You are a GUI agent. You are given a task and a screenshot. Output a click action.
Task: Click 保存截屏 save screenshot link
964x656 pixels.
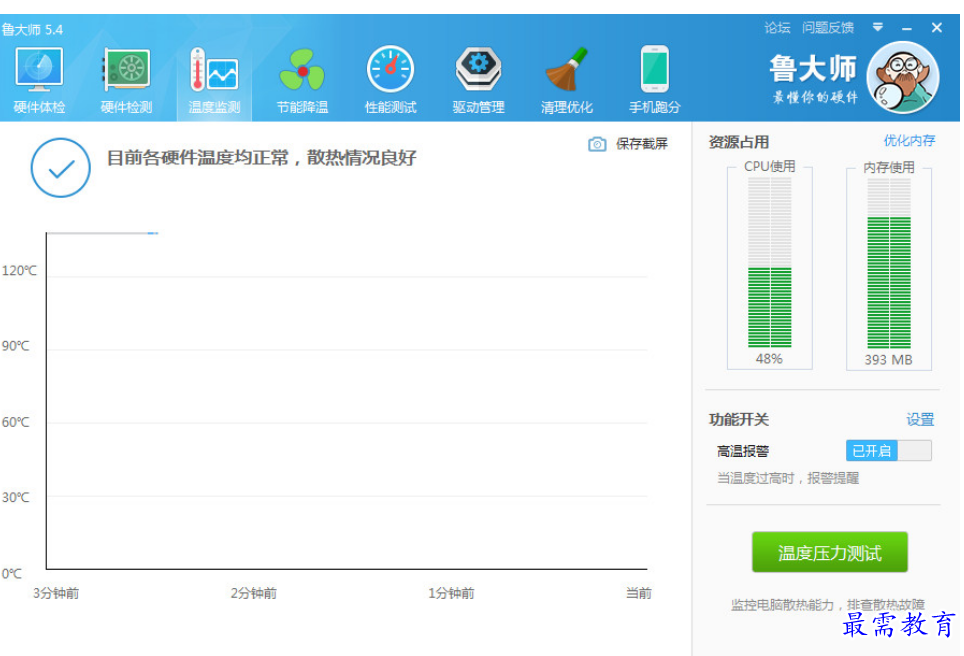pyautogui.click(x=642, y=144)
